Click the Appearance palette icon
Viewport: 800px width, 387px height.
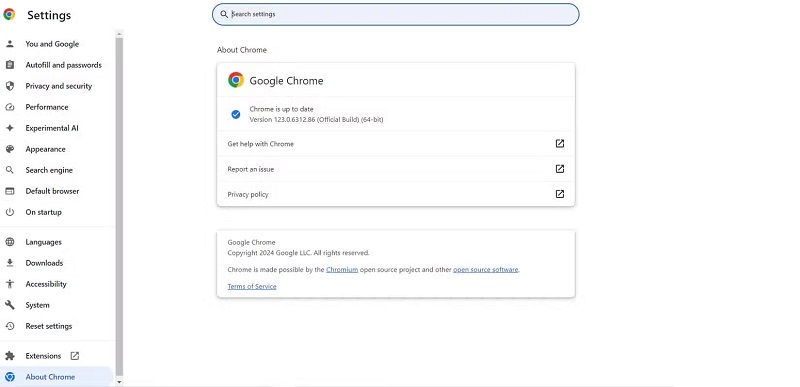click(10, 149)
